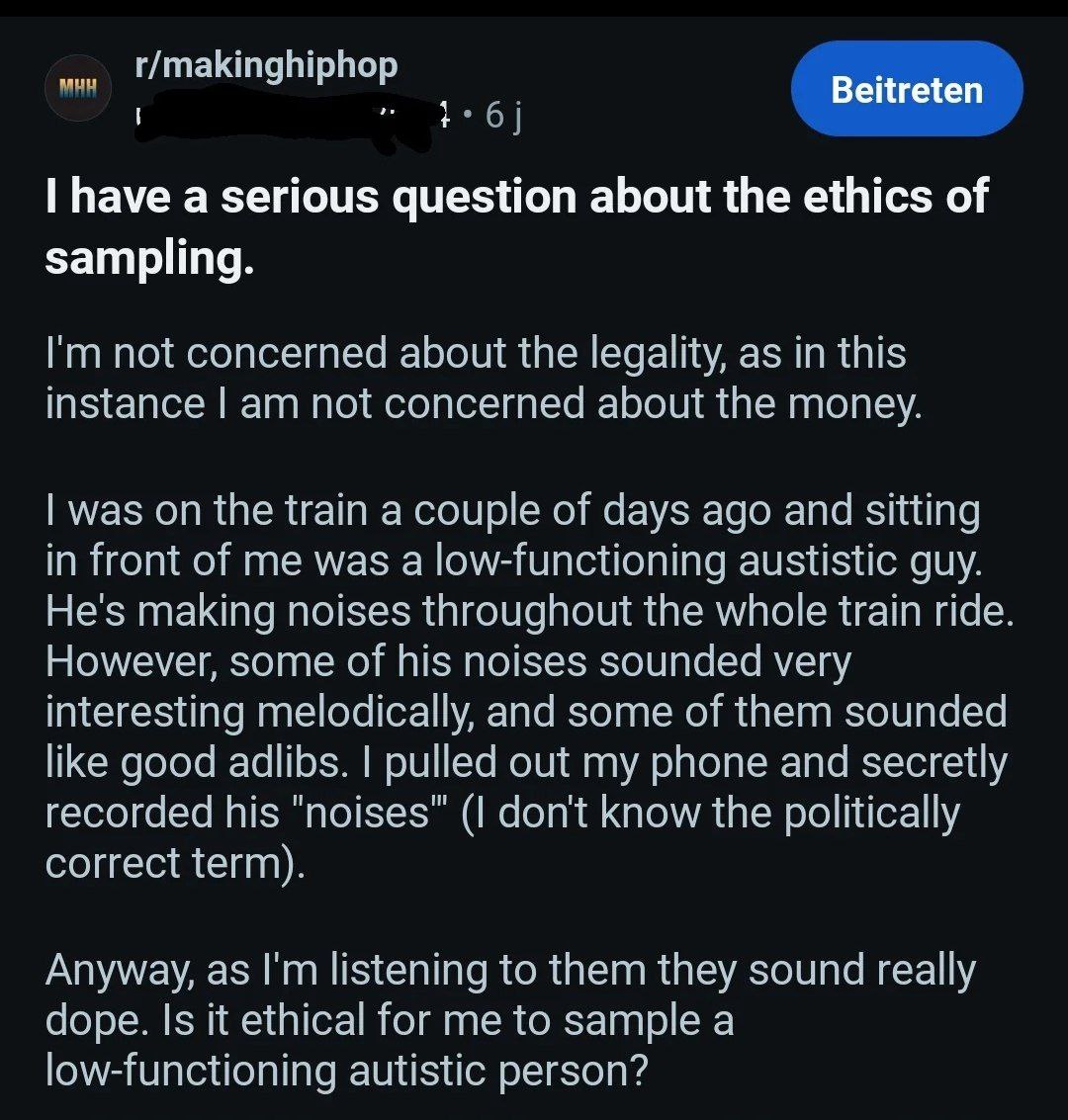1068x1120 pixels.
Task: Click the line starting "interesting melodically"
Action: [525, 712]
